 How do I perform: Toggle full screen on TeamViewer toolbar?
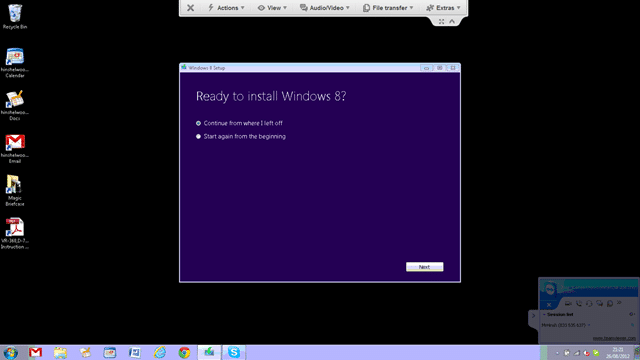click(441, 22)
